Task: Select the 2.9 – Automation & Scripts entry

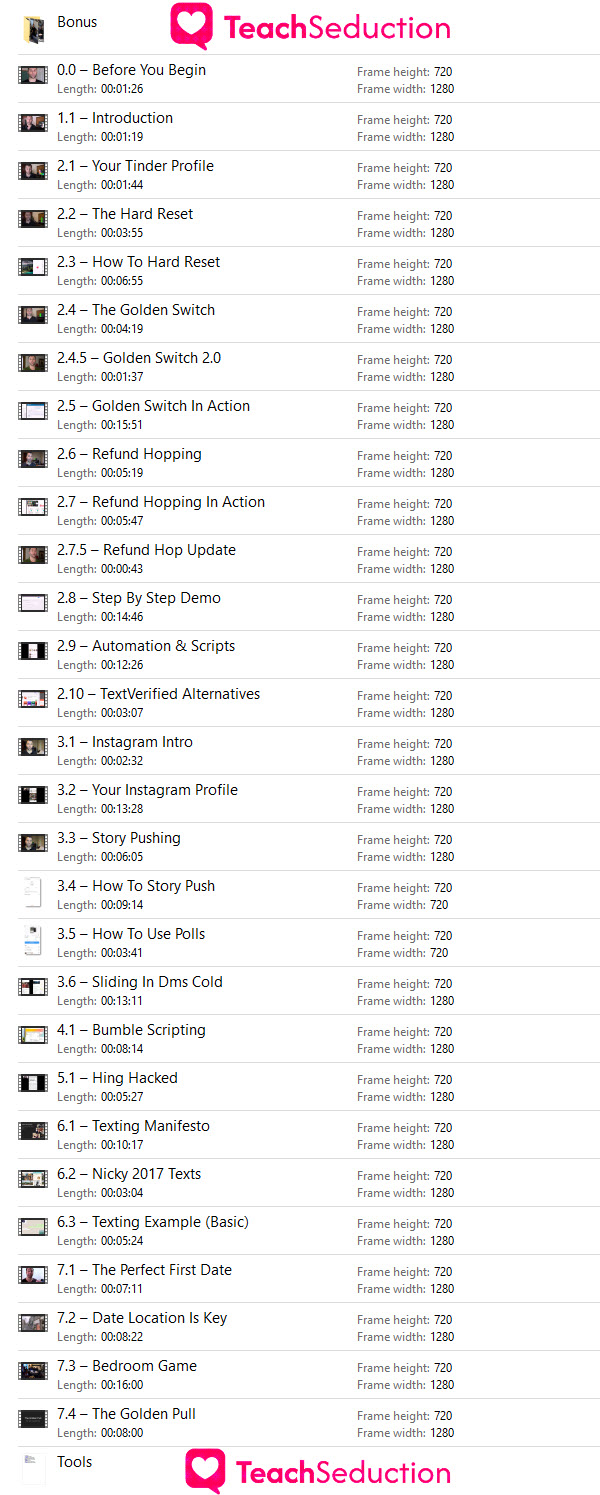Action: [x=300, y=654]
